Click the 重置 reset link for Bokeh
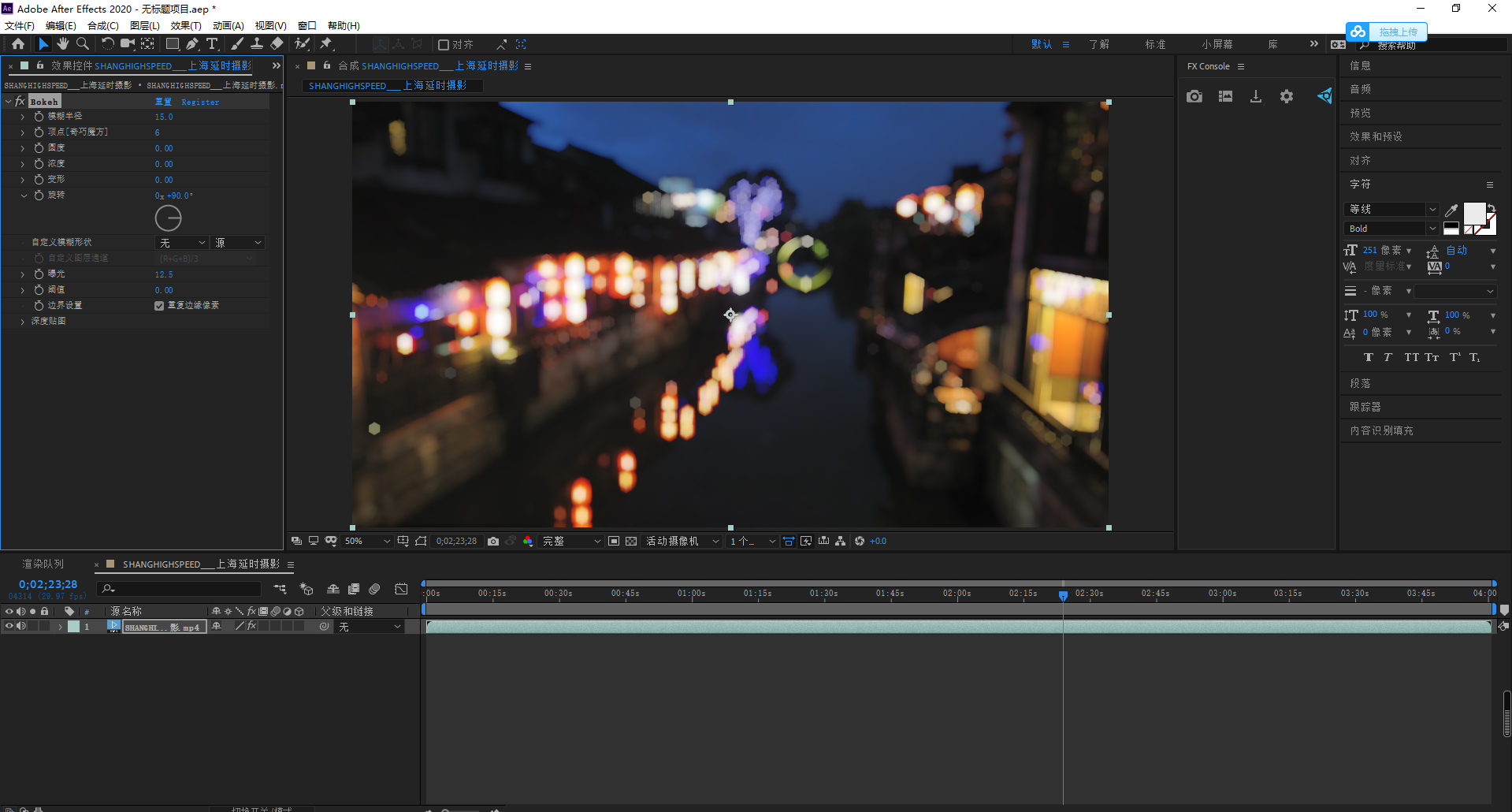Image resolution: width=1512 pixels, height=812 pixels. (163, 102)
